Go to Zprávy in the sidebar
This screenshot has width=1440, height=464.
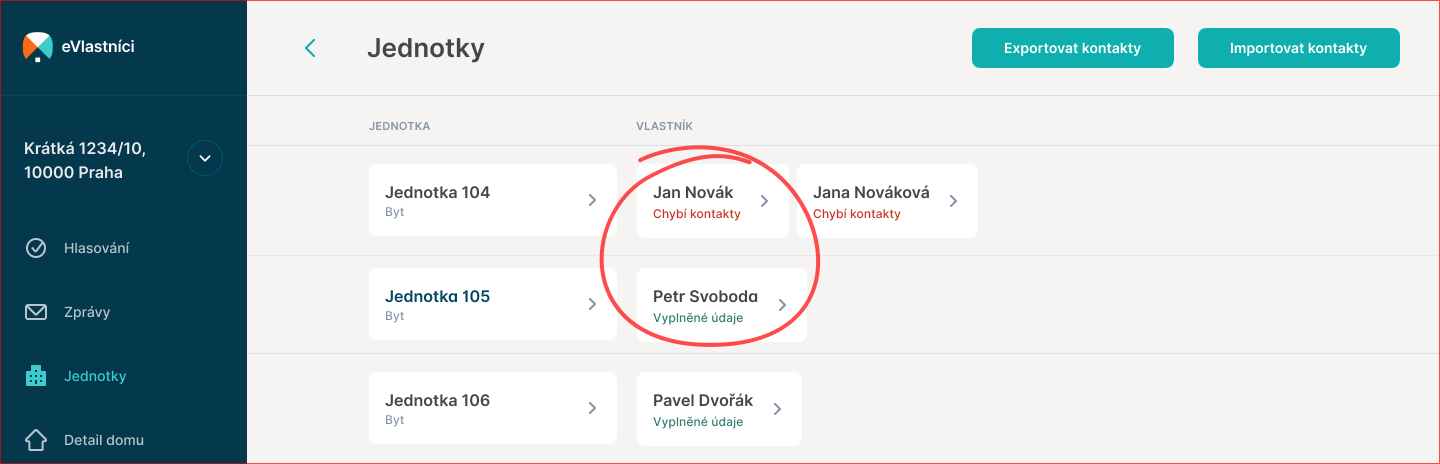point(87,312)
